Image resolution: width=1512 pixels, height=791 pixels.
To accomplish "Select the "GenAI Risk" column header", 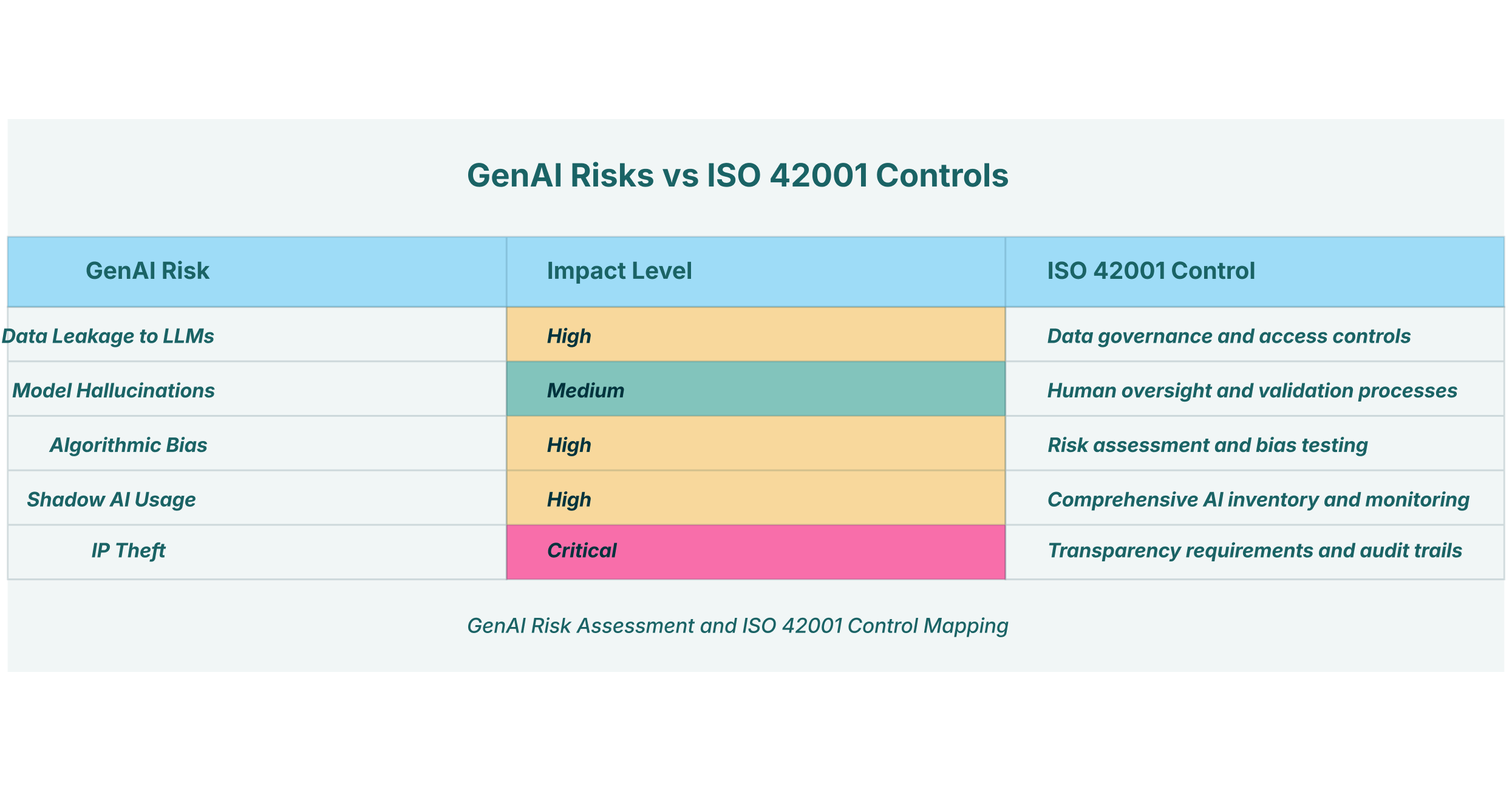I will (148, 271).
